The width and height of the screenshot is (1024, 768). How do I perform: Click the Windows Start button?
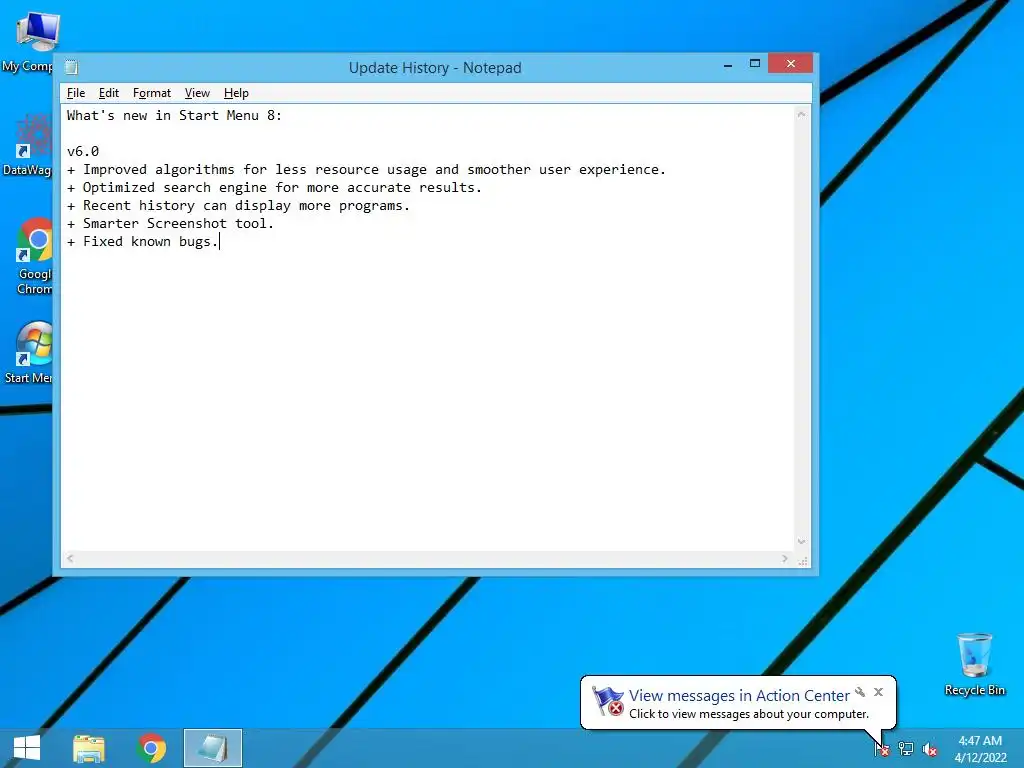[27, 748]
